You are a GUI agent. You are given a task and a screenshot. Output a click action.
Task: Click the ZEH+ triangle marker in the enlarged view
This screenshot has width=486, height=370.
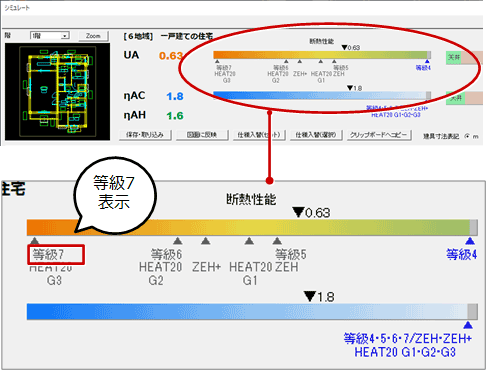pyautogui.click(x=206, y=241)
